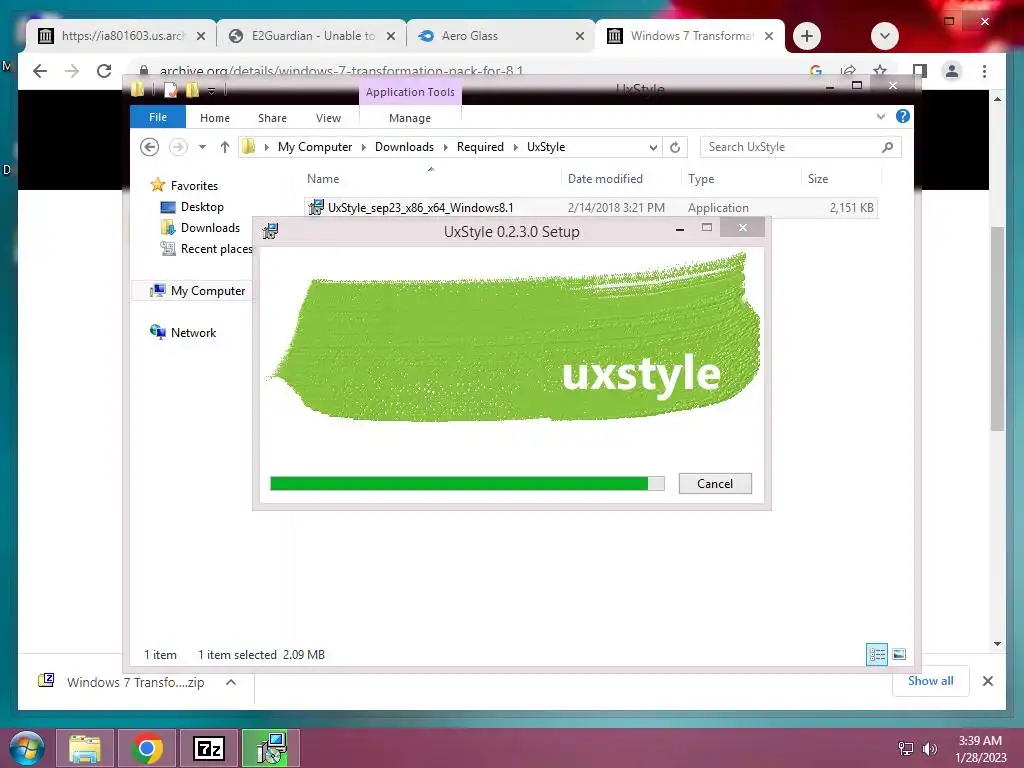Click the UxStyle setup progress bar
Screen dimensions: 1024x768
(x=467, y=483)
